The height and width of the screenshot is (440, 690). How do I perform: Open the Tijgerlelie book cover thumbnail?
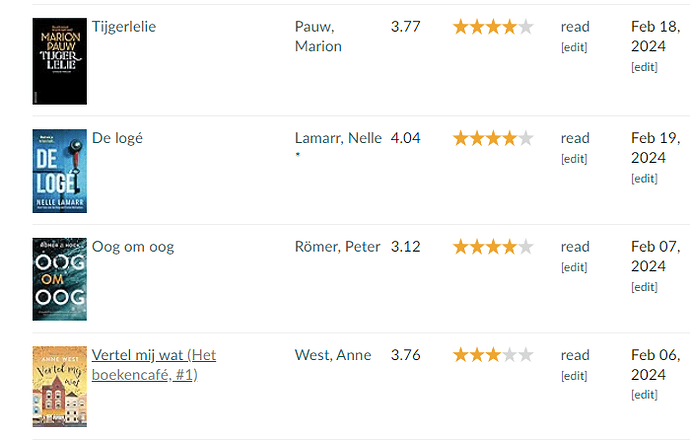tap(60, 61)
